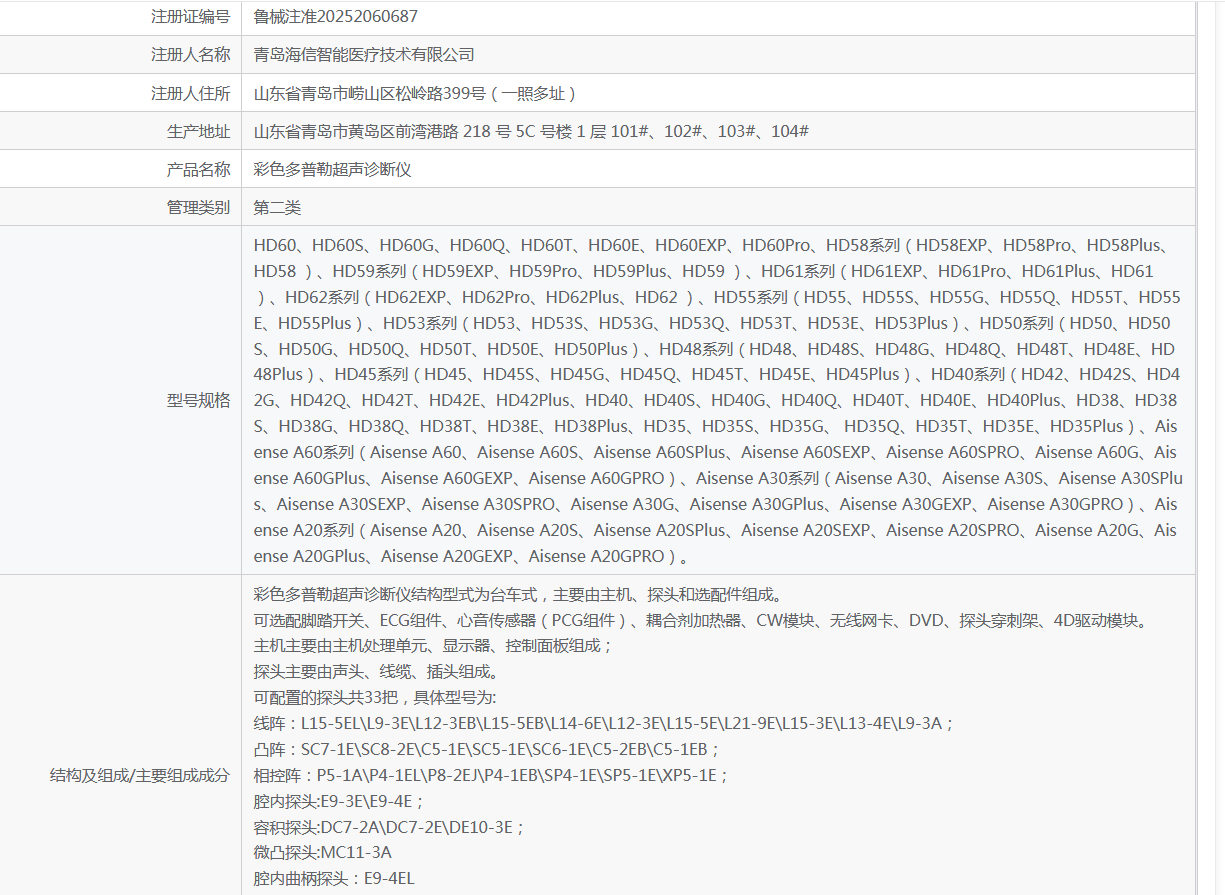This screenshot has width=1225, height=895.
Task: Select company name 青岛海信智能医疗技术有限公司
Action: [x=364, y=55]
